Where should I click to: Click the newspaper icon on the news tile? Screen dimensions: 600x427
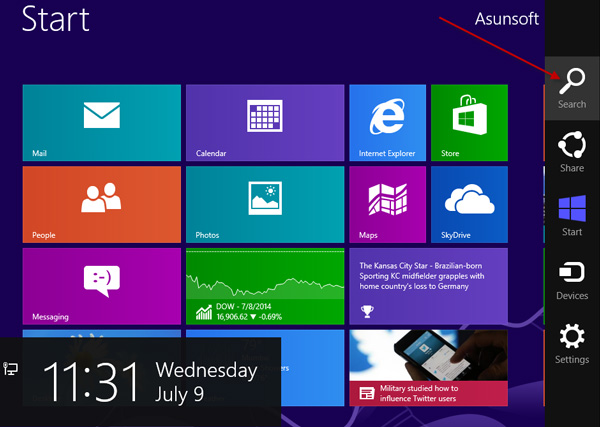(366, 393)
